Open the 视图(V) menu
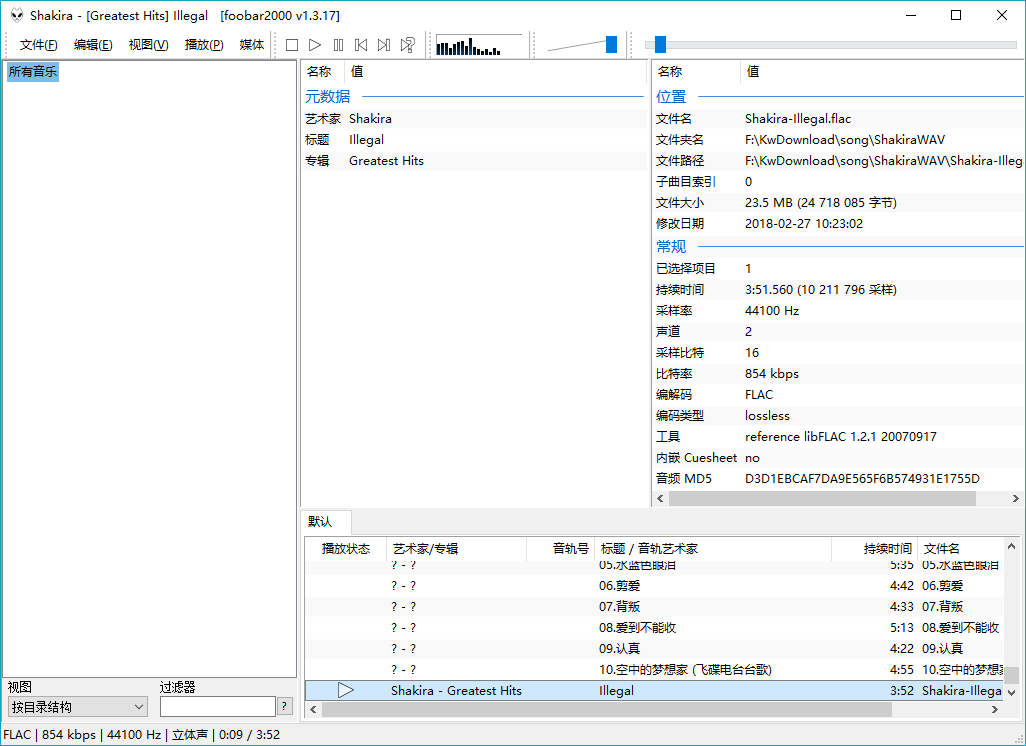This screenshot has width=1026, height=746. tap(149, 44)
